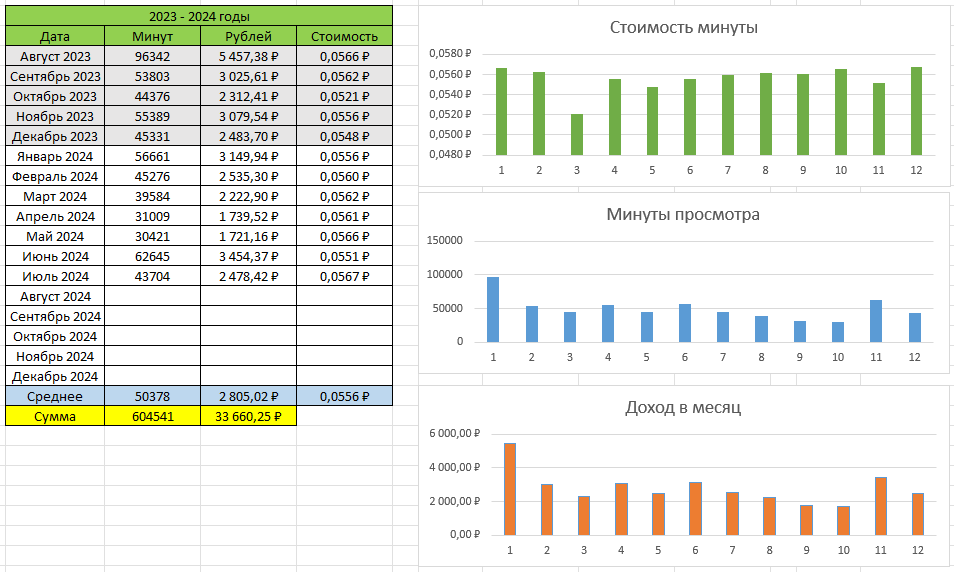Image resolution: width=954 pixels, height=572 pixels.
Task: Select the rubles cell 3 025,61 ₽
Action: tap(248, 77)
